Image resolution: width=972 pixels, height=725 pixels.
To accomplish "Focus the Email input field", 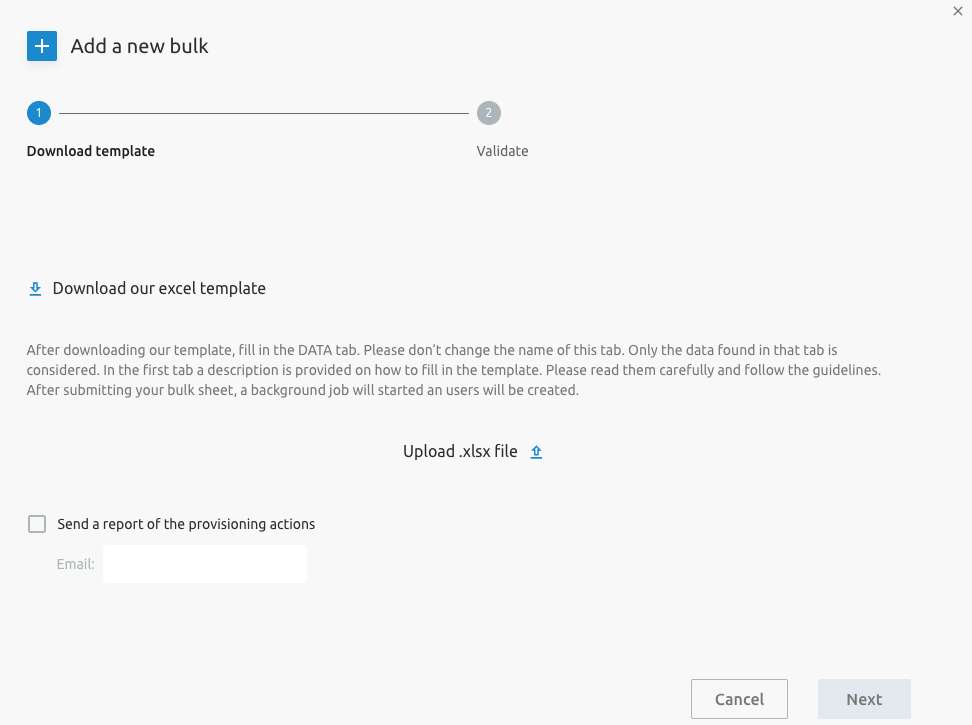I will pos(205,564).
